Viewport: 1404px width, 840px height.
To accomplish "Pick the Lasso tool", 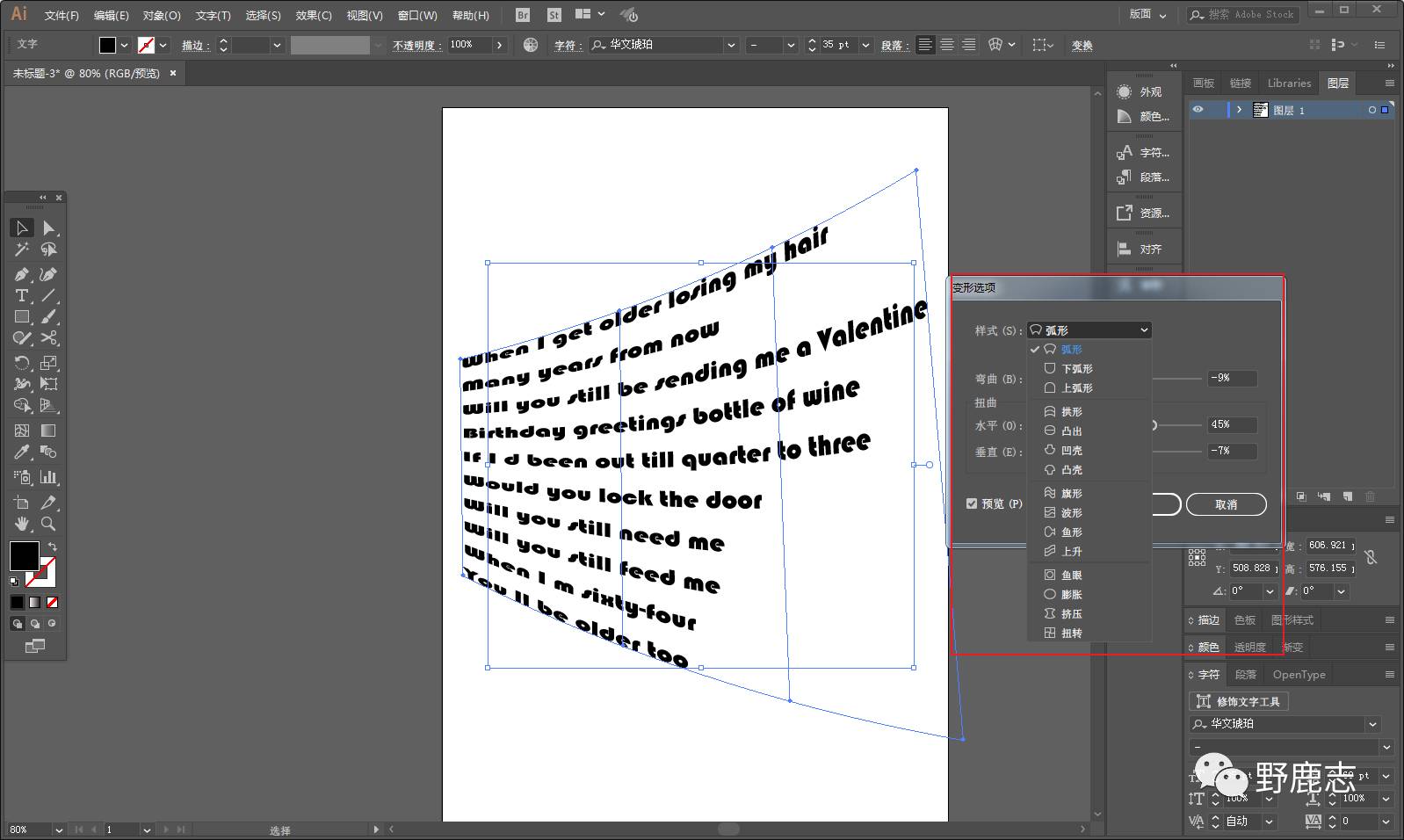I will (x=49, y=250).
